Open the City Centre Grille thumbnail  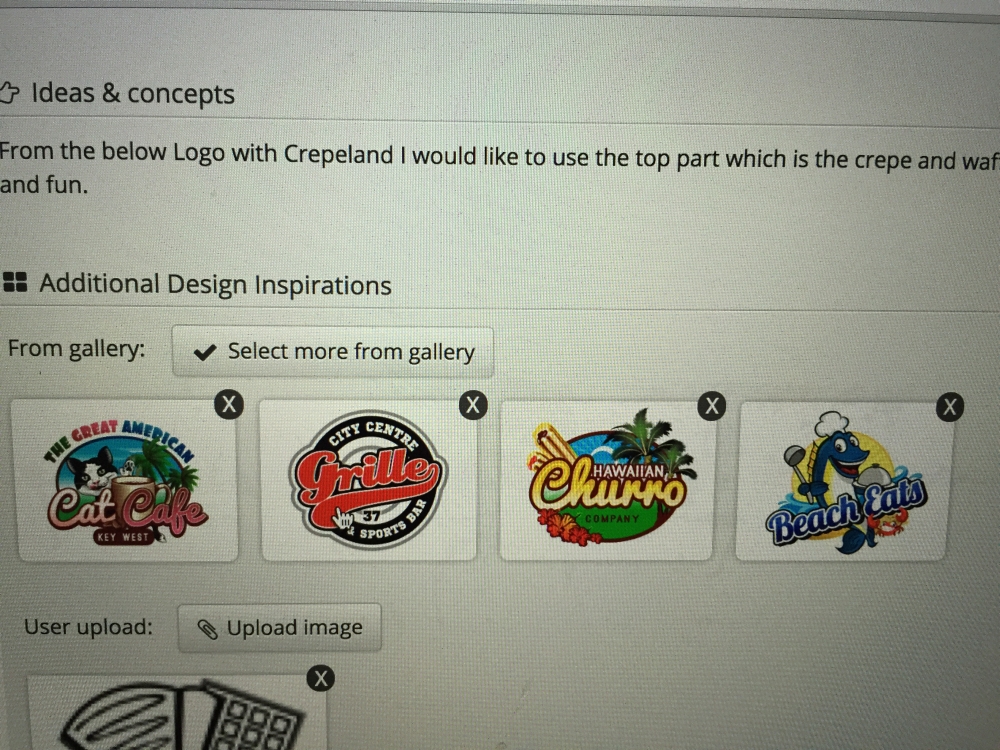pos(368,480)
